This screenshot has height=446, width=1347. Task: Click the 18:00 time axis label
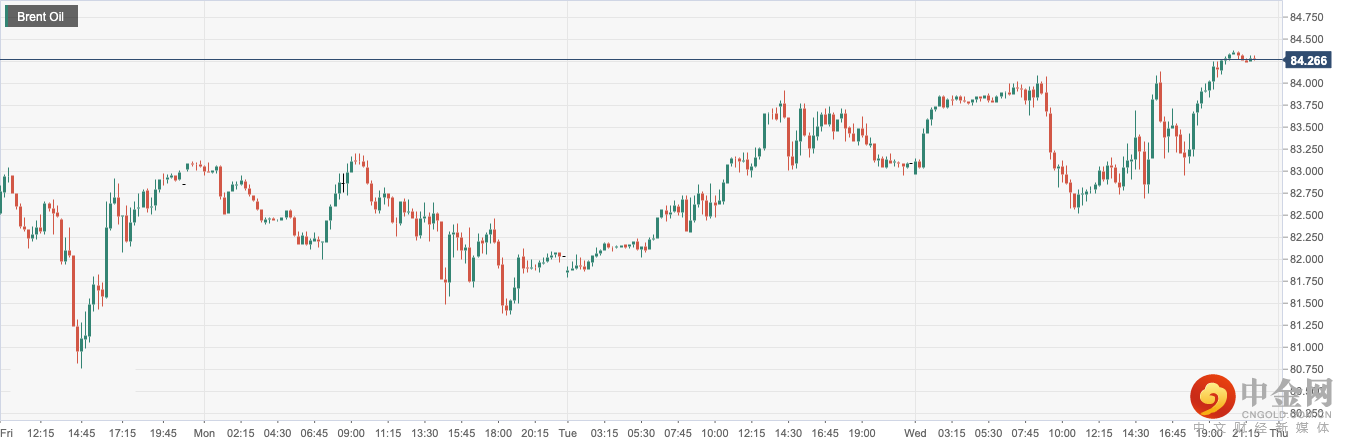(x=499, y=433)
